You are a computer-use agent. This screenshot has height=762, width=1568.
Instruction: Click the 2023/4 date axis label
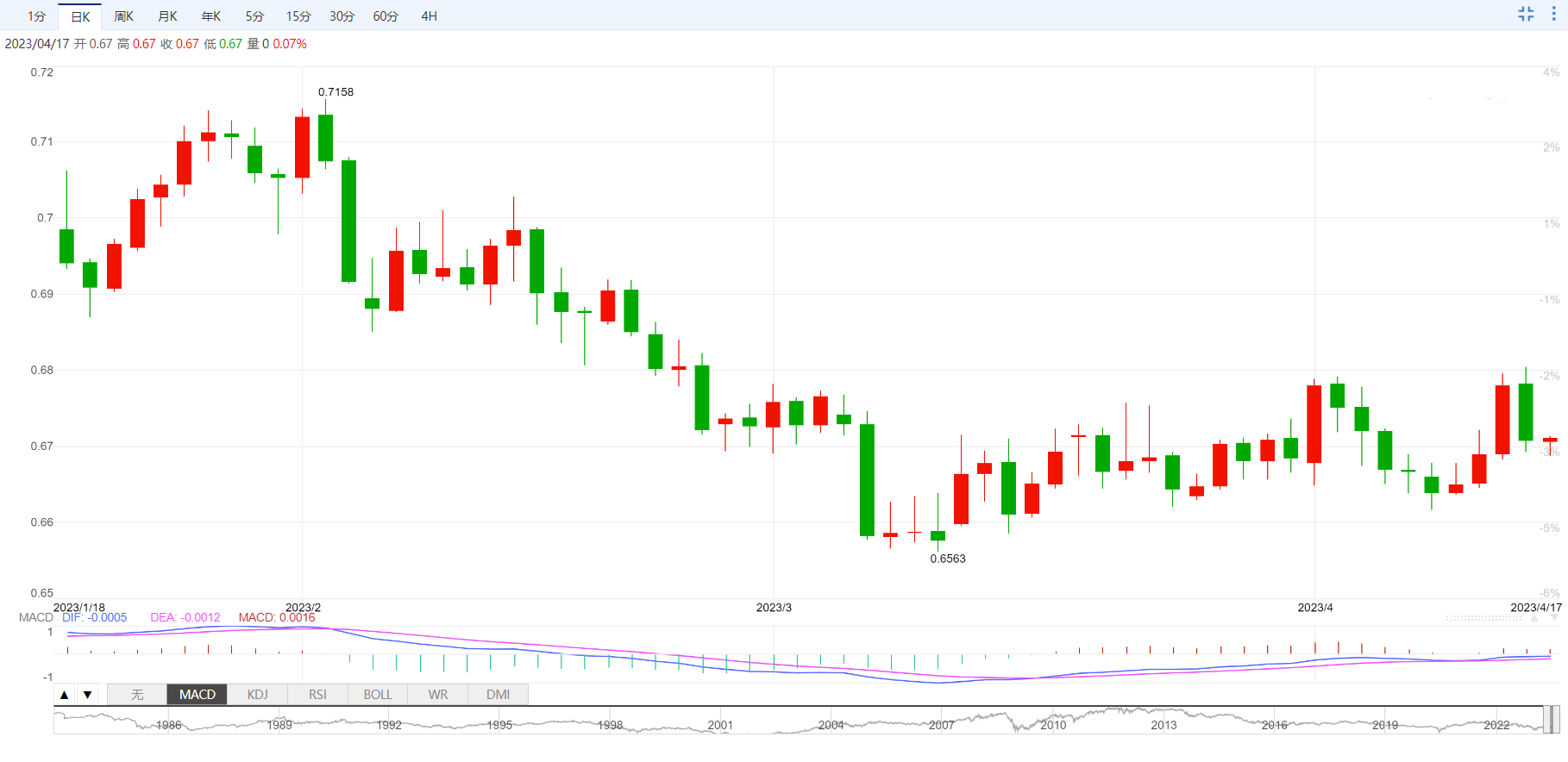[1315, 608]
